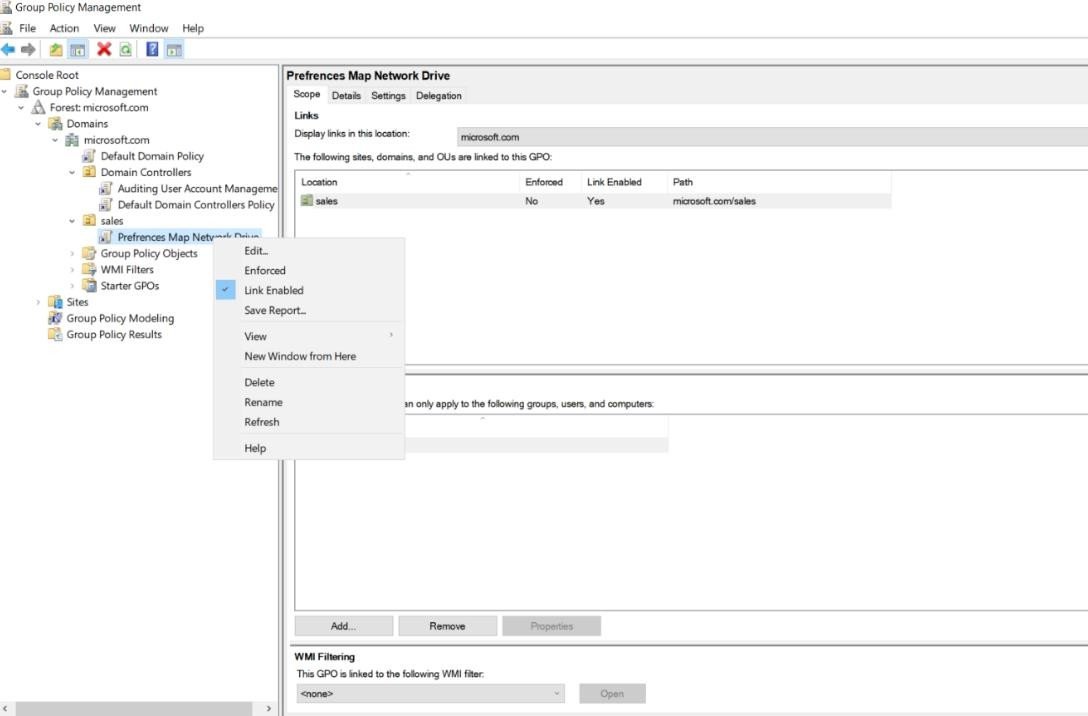1088x716 pixels.
Task: Click the Default Domain Controllers Policy icon
Action: (x=105, y=205)
